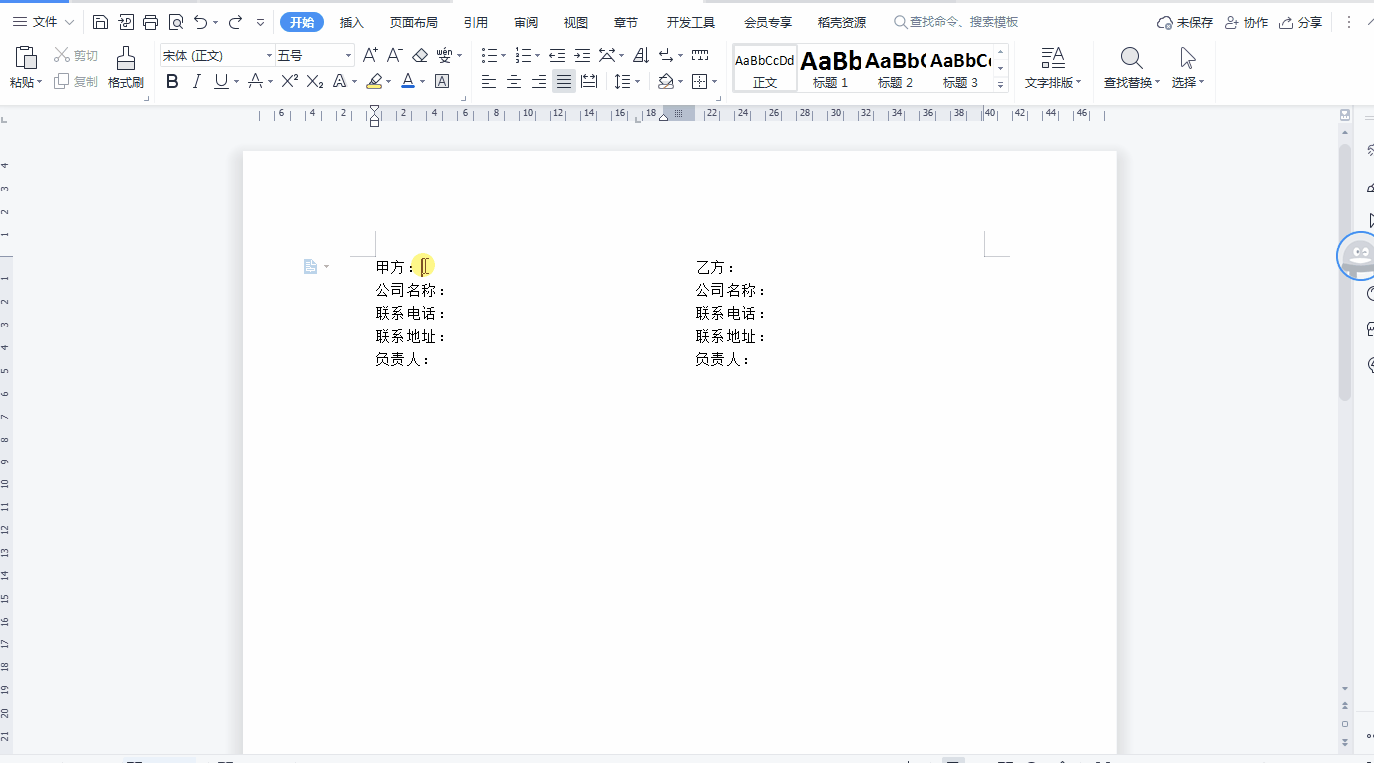Open the text highlight color picker
The height and width of the screenshot is (763, 1374).
pos(389,82)
